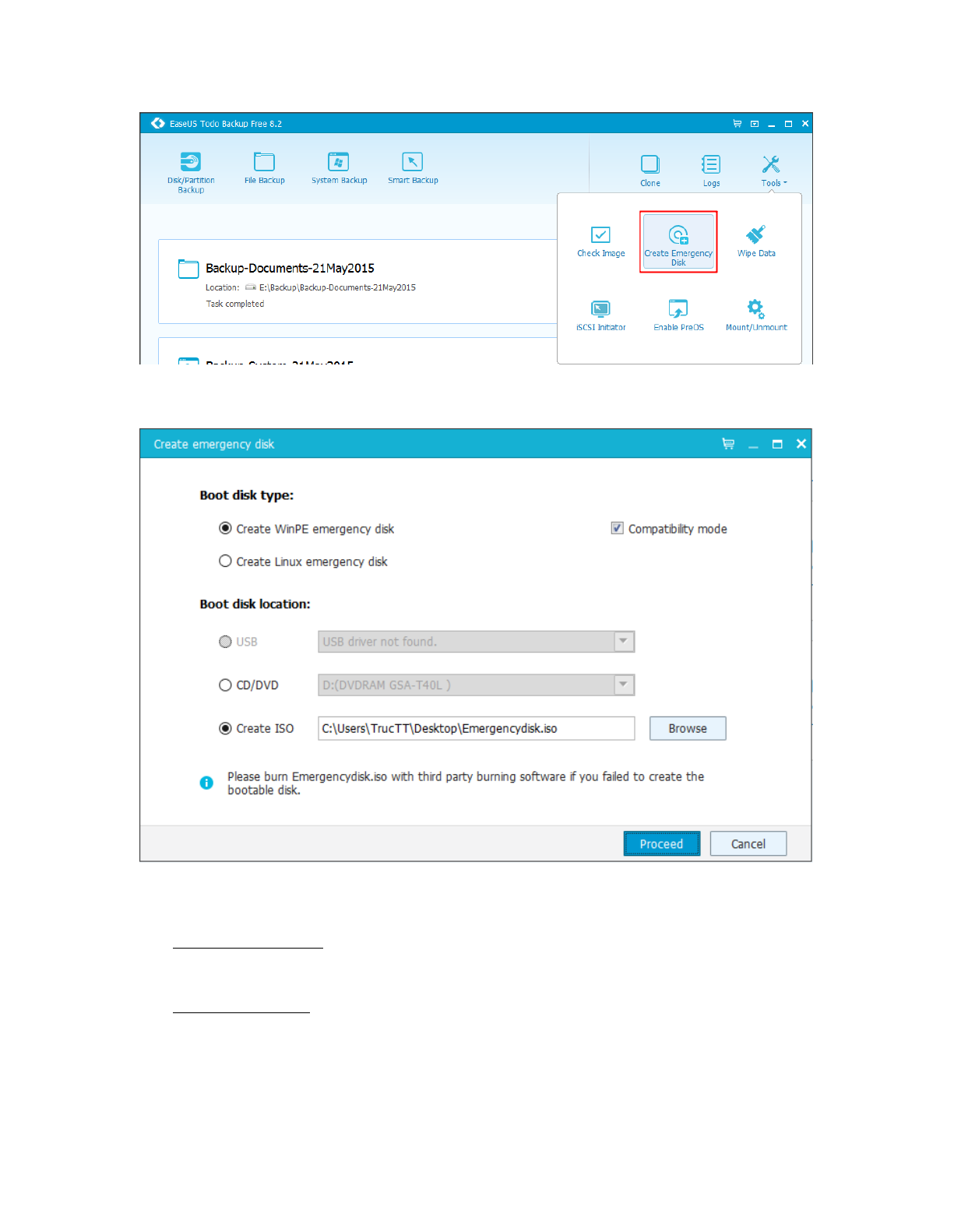Click the Browse button for ISO path
954x1232 pixels.
(687, 729)
